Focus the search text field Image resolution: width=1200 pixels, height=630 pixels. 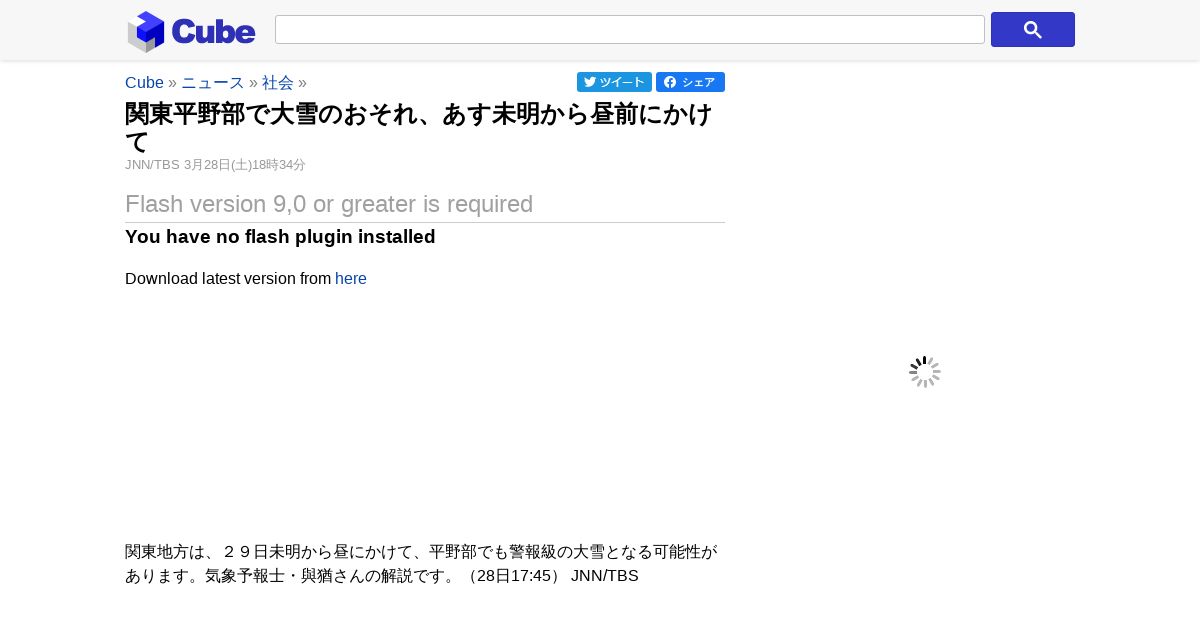[x=630, y=29]
